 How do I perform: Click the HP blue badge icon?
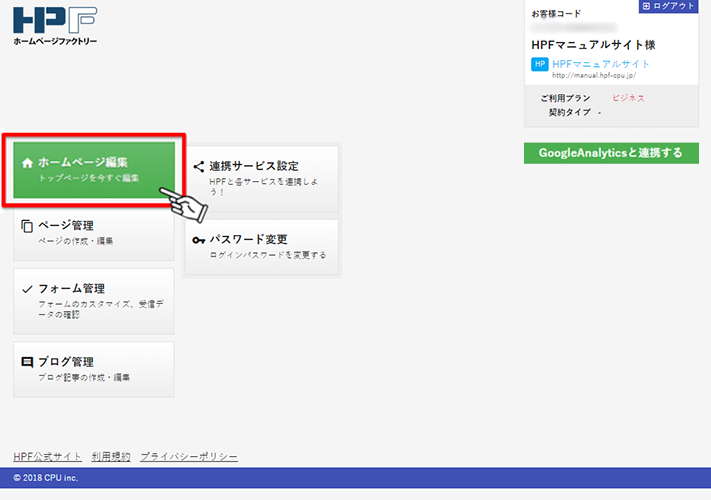coord(540,64)
